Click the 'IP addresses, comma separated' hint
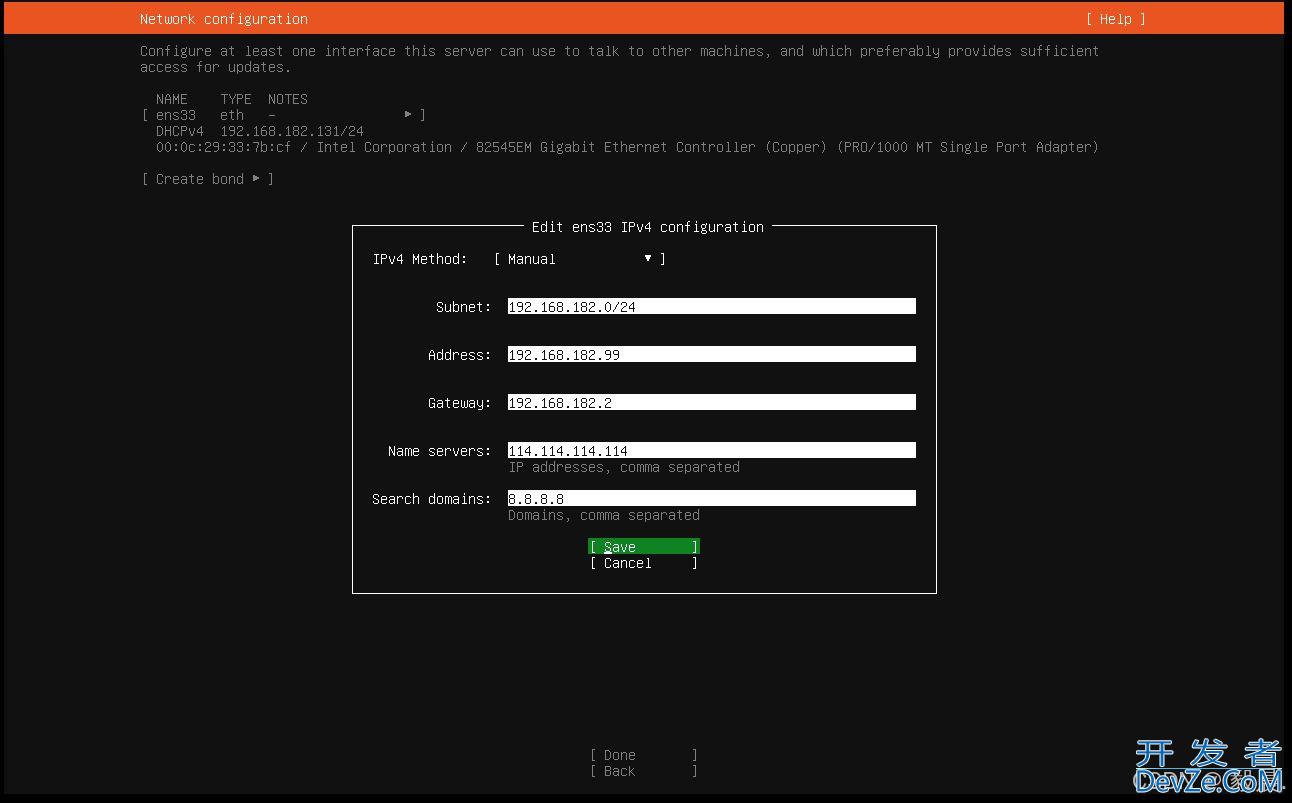 [624, 467]
